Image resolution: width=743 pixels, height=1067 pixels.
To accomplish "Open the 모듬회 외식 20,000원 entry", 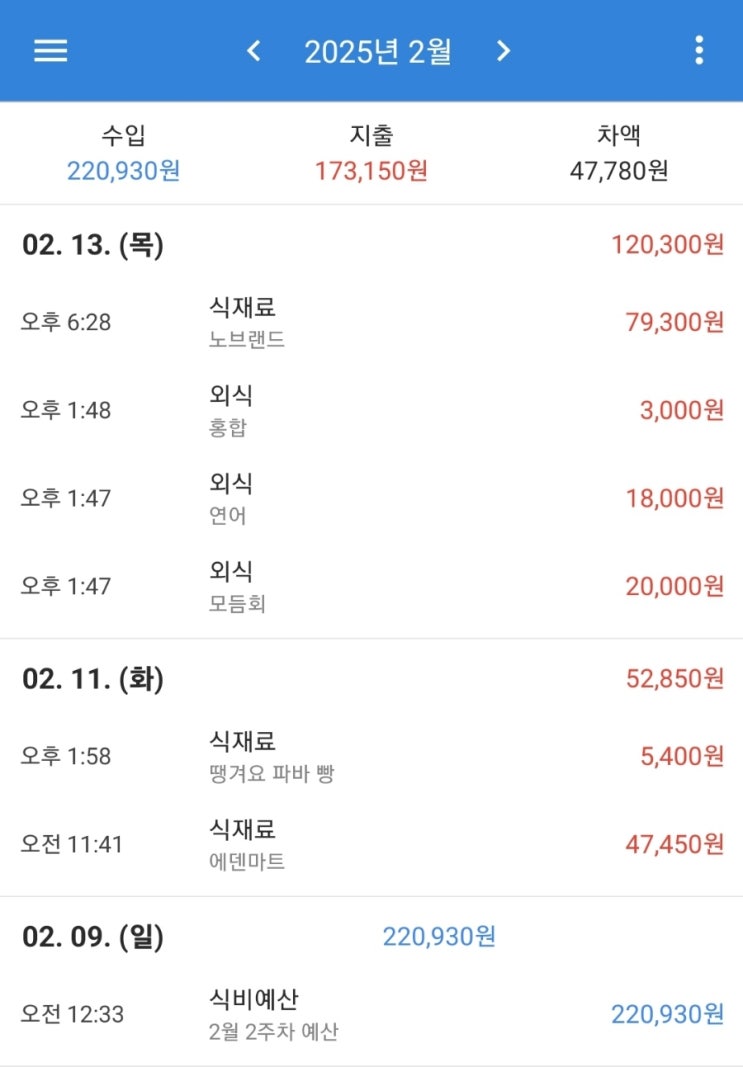I will 372,586.
